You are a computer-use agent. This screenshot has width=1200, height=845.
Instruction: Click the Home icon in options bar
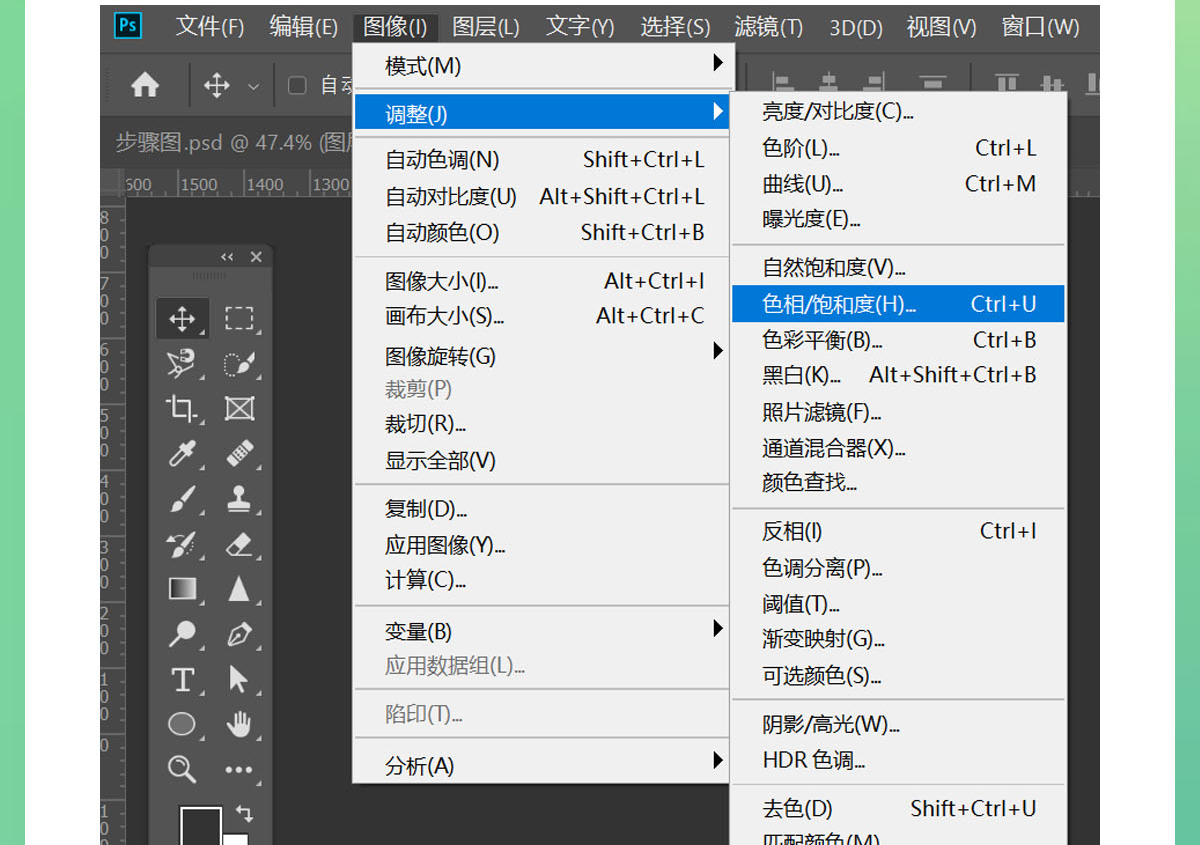point(145,86)
